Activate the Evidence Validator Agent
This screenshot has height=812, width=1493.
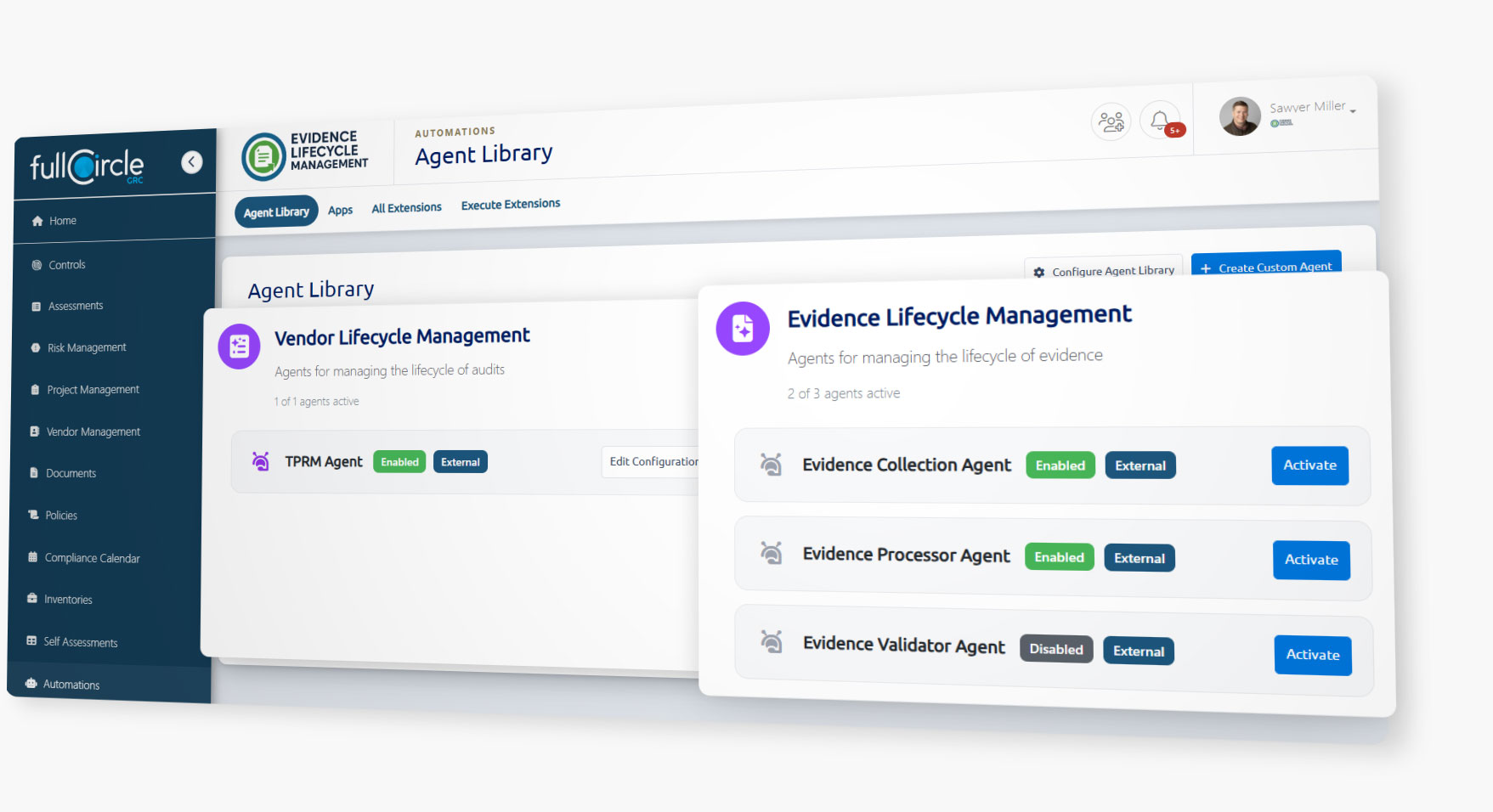[1313, 655]
